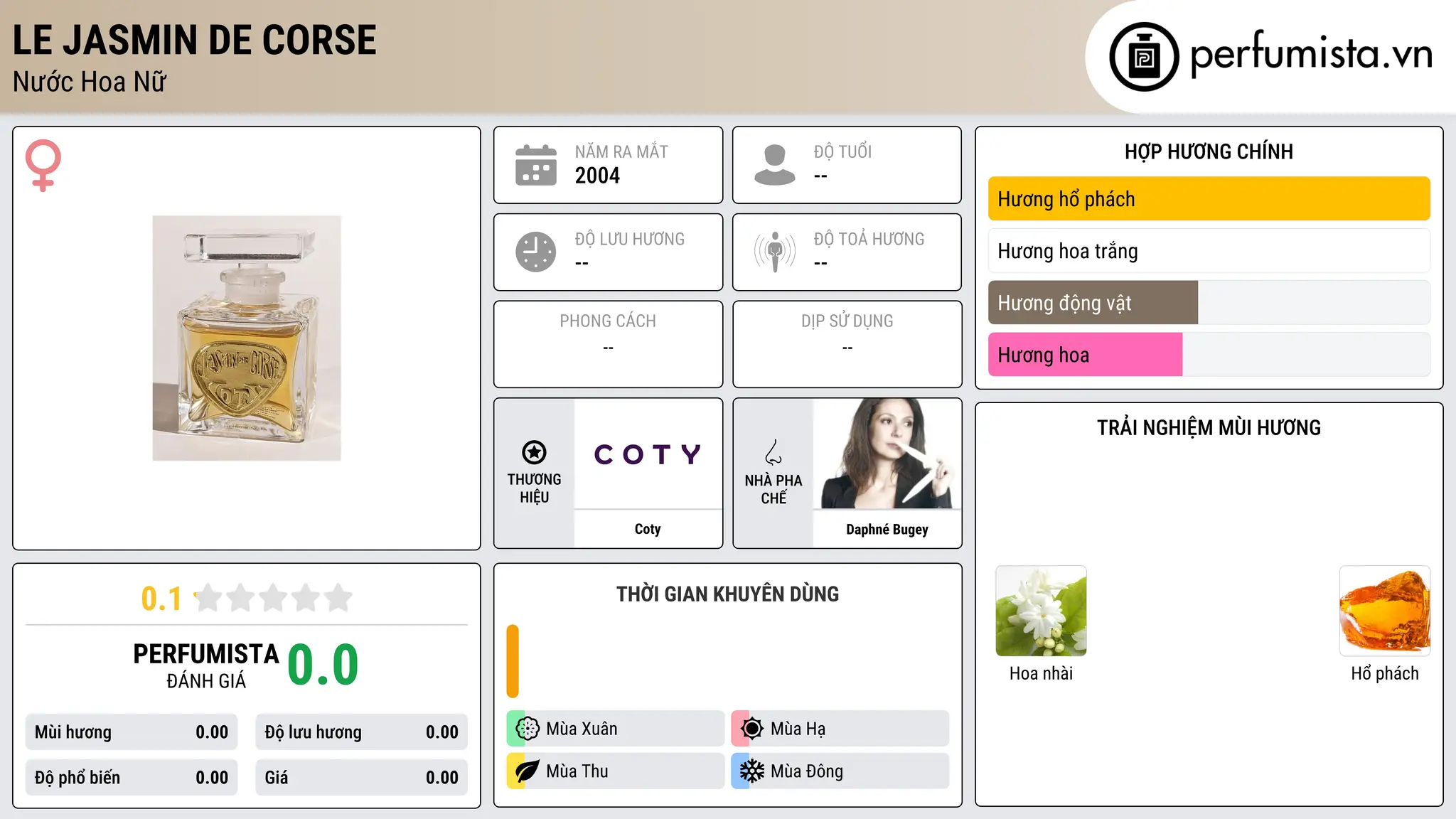
Task: Click the Hoa nhài note caption
Action: 1041,673
